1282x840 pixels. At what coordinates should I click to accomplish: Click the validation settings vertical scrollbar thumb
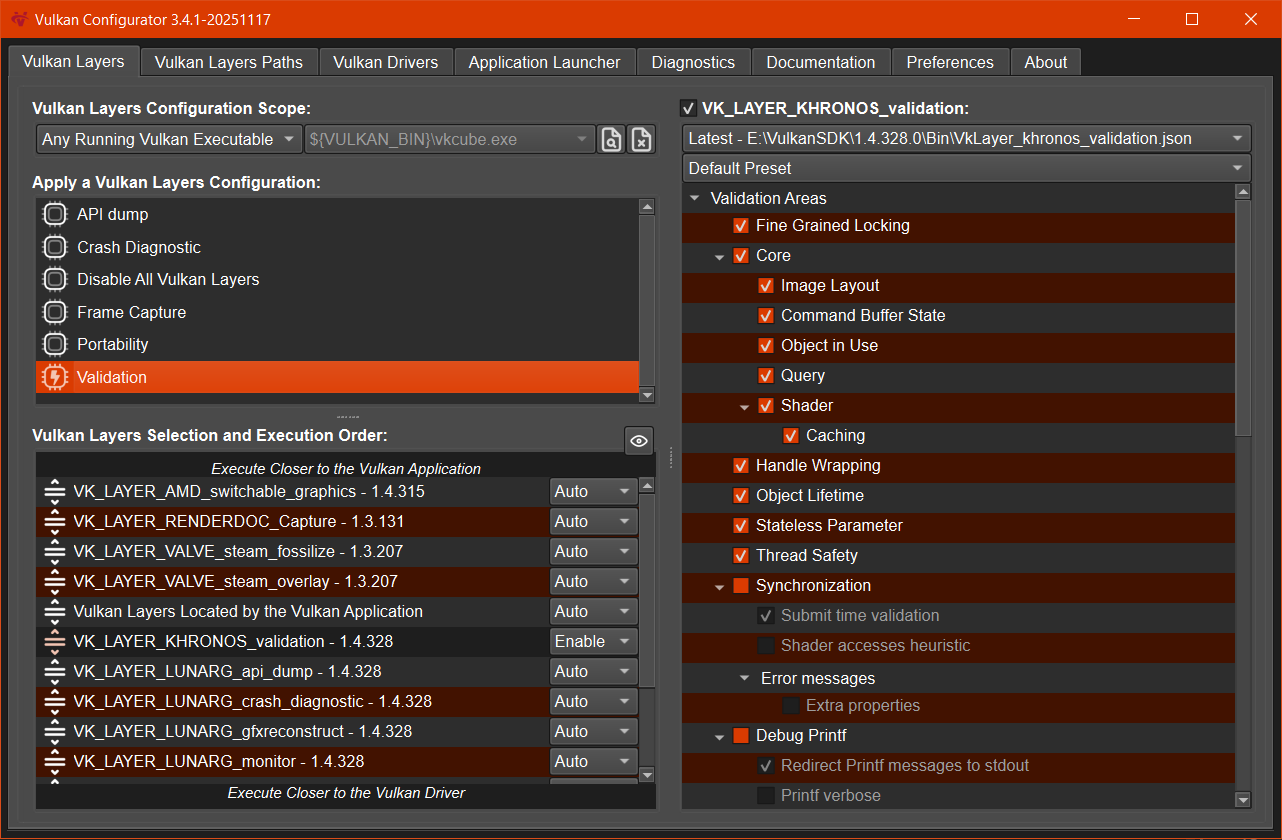coord(1243,320)
